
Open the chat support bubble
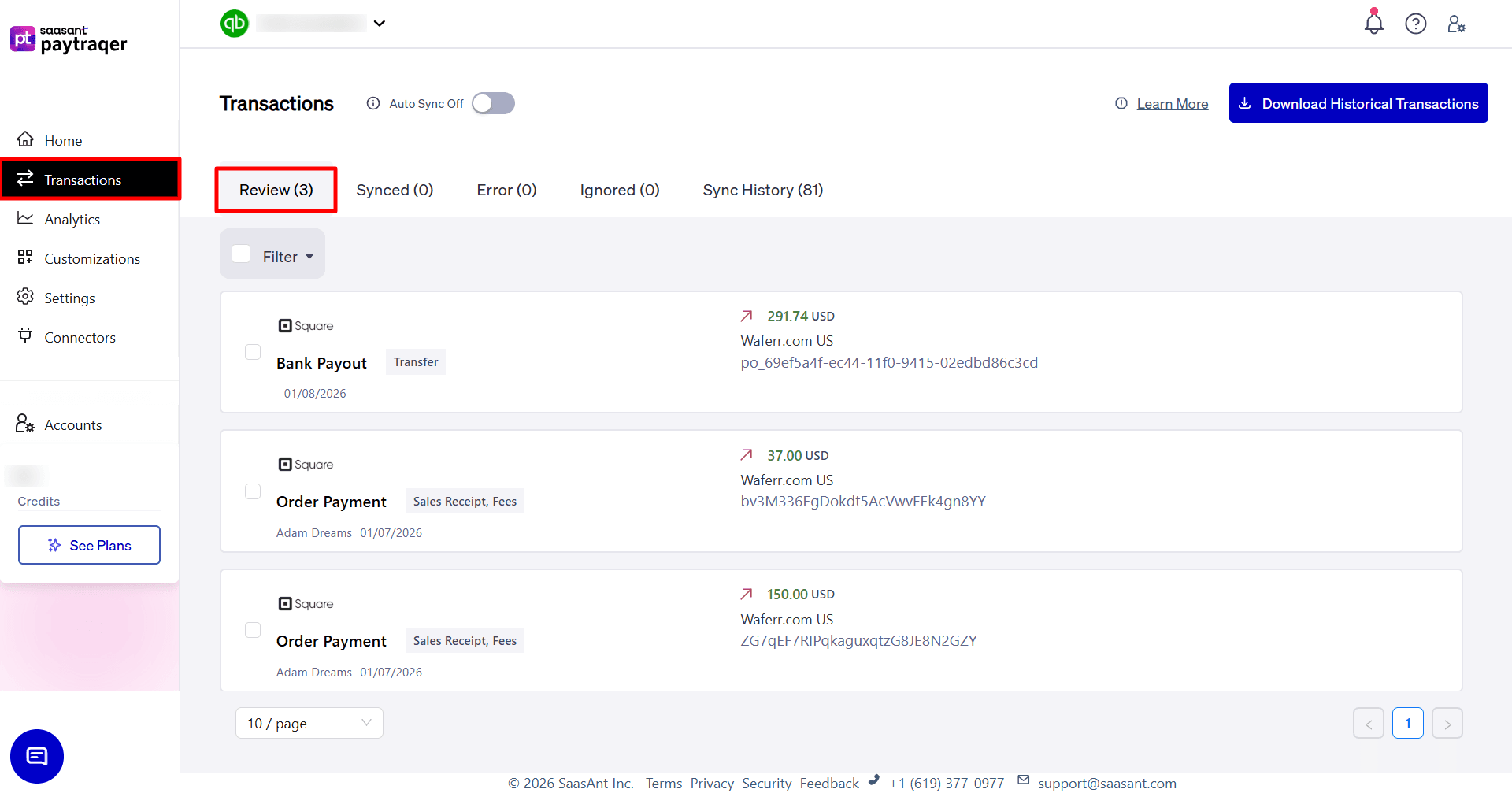point(37,756)
